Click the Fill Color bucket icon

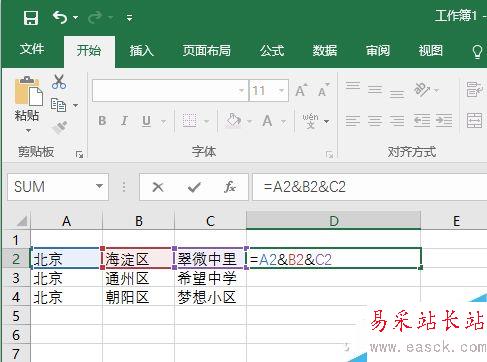click(233, 120)
